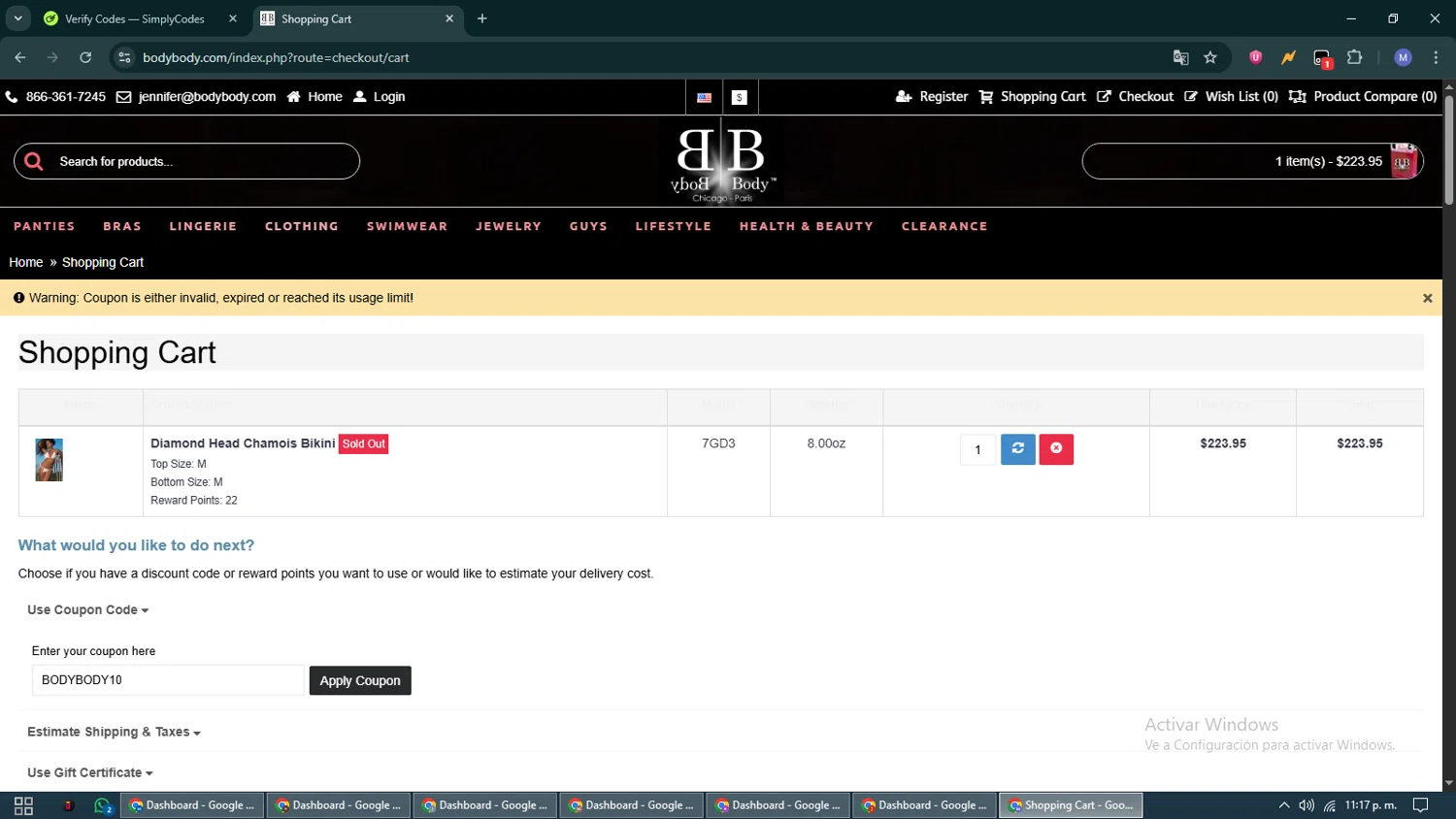The height and width of the screenshot is (819, 1456).
Task: Open Windows Task View icon
Action: tap(23, 805)
